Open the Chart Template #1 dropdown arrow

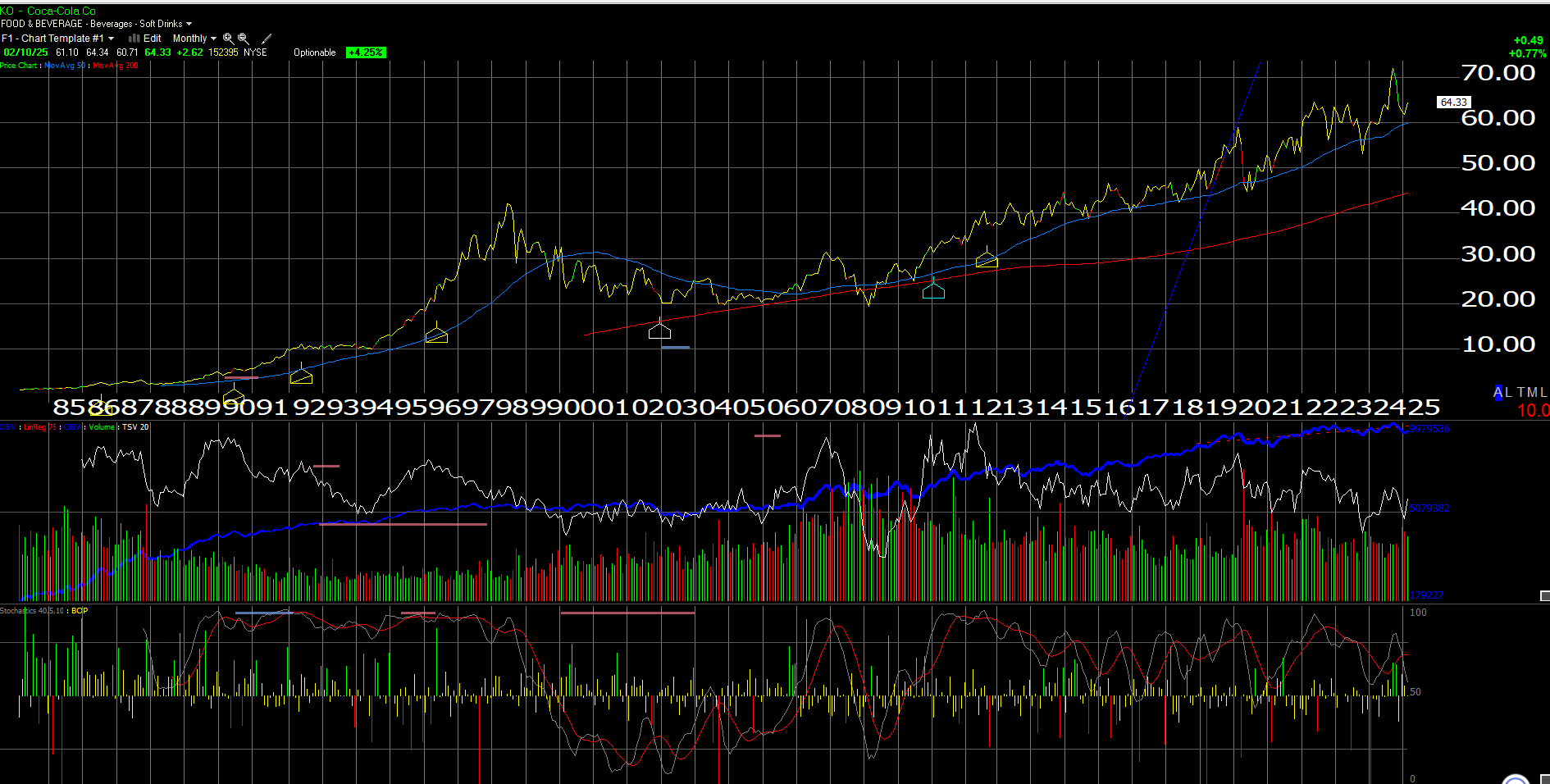point(112,39)
